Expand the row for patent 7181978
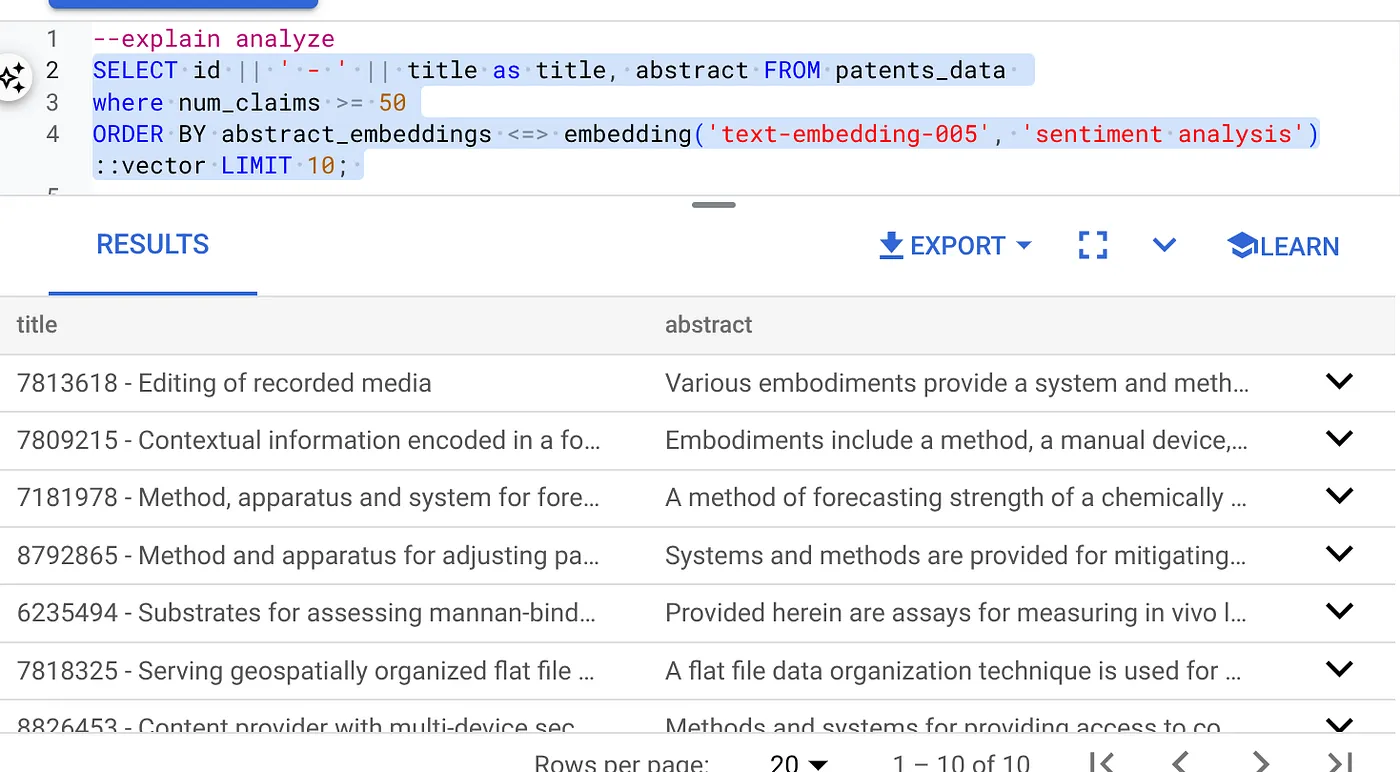Screen dimensions: 1400x772 point(1339,496)
